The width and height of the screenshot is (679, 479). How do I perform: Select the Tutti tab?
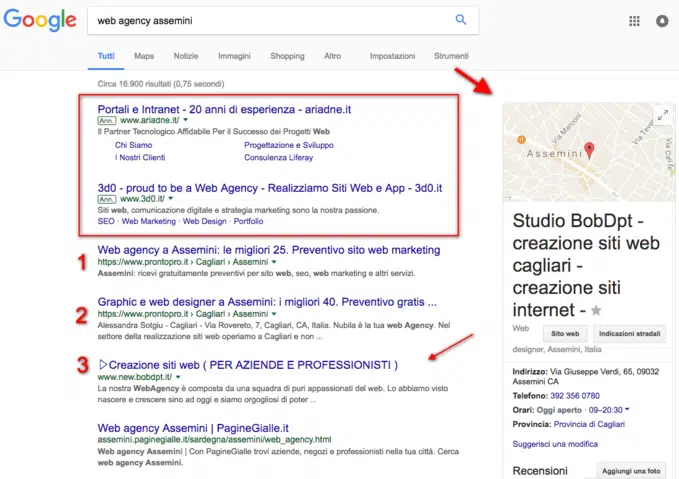(106, 56)
